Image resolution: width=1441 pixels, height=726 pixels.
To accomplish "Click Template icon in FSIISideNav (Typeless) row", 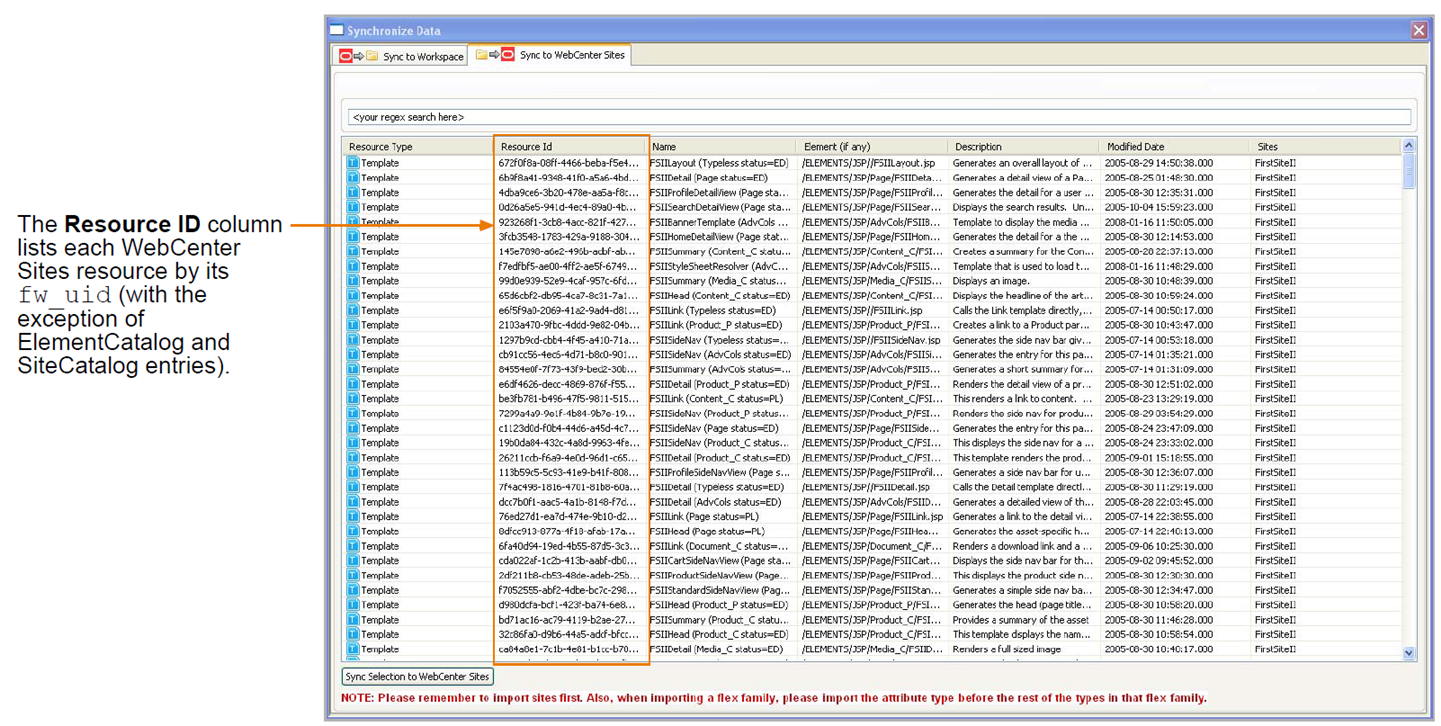I will coord(353,340).
